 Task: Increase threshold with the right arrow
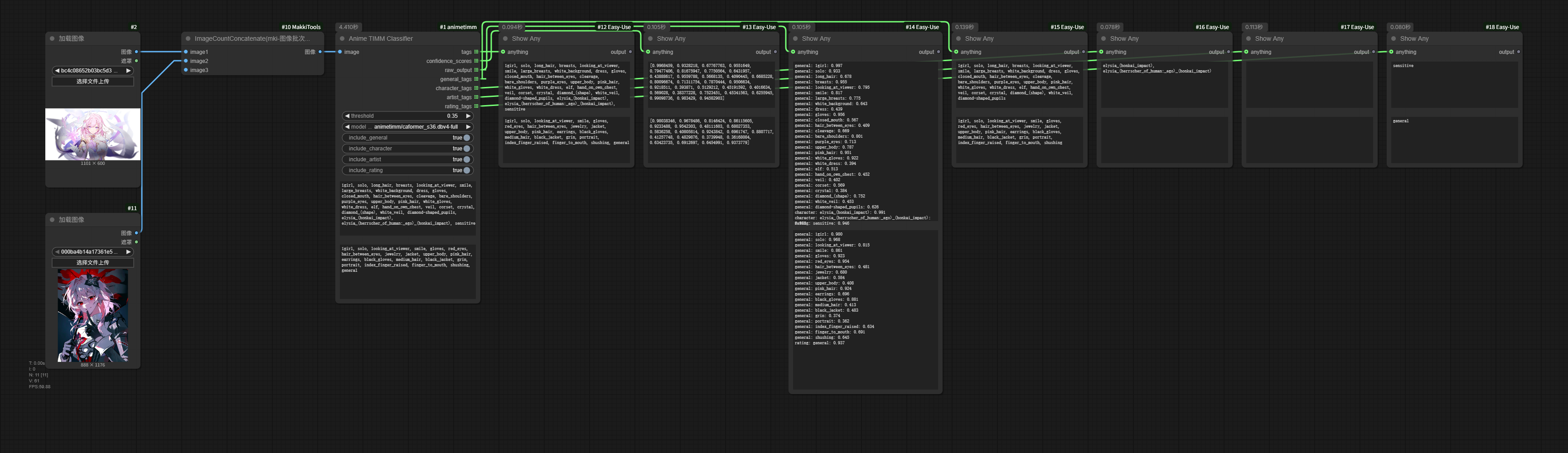click(468, 116)
